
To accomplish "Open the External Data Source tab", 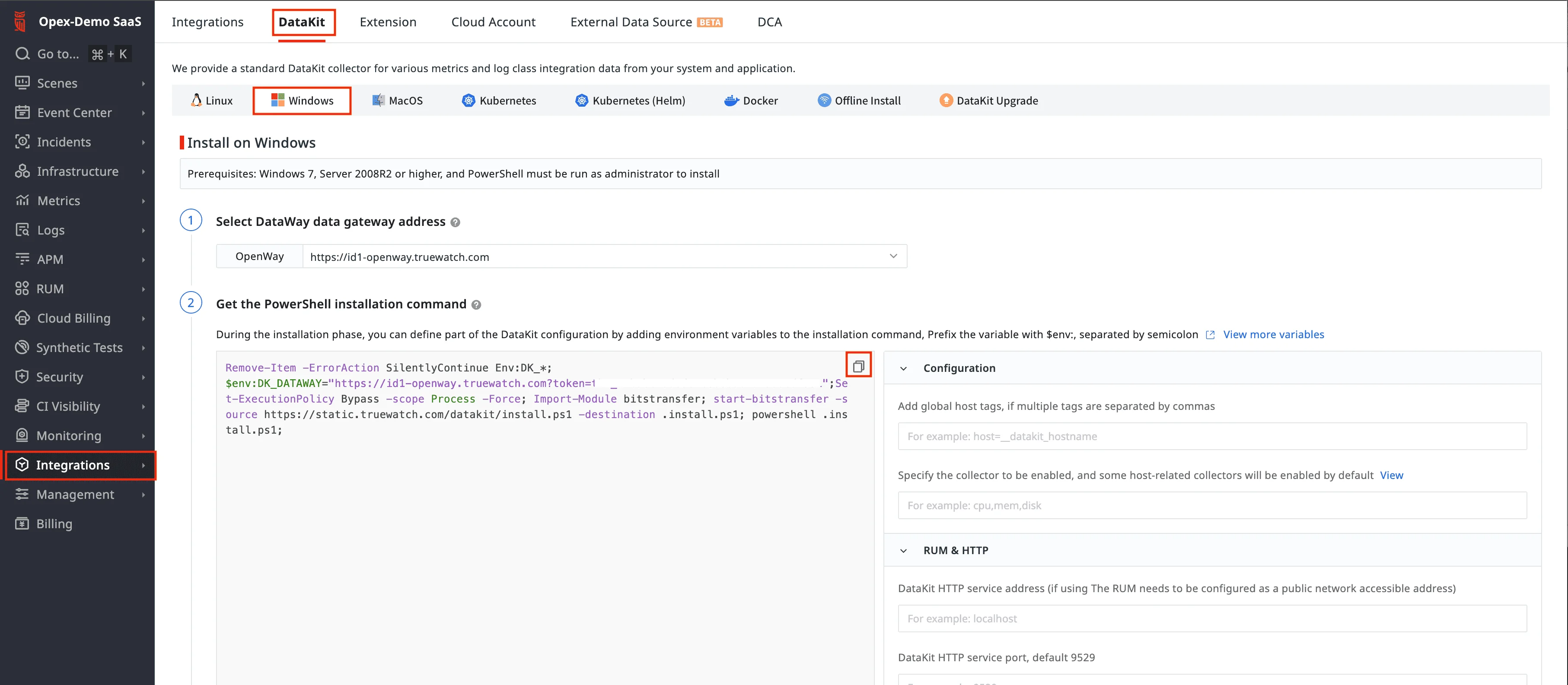I will pyautogui.click(x=646, y=22).
